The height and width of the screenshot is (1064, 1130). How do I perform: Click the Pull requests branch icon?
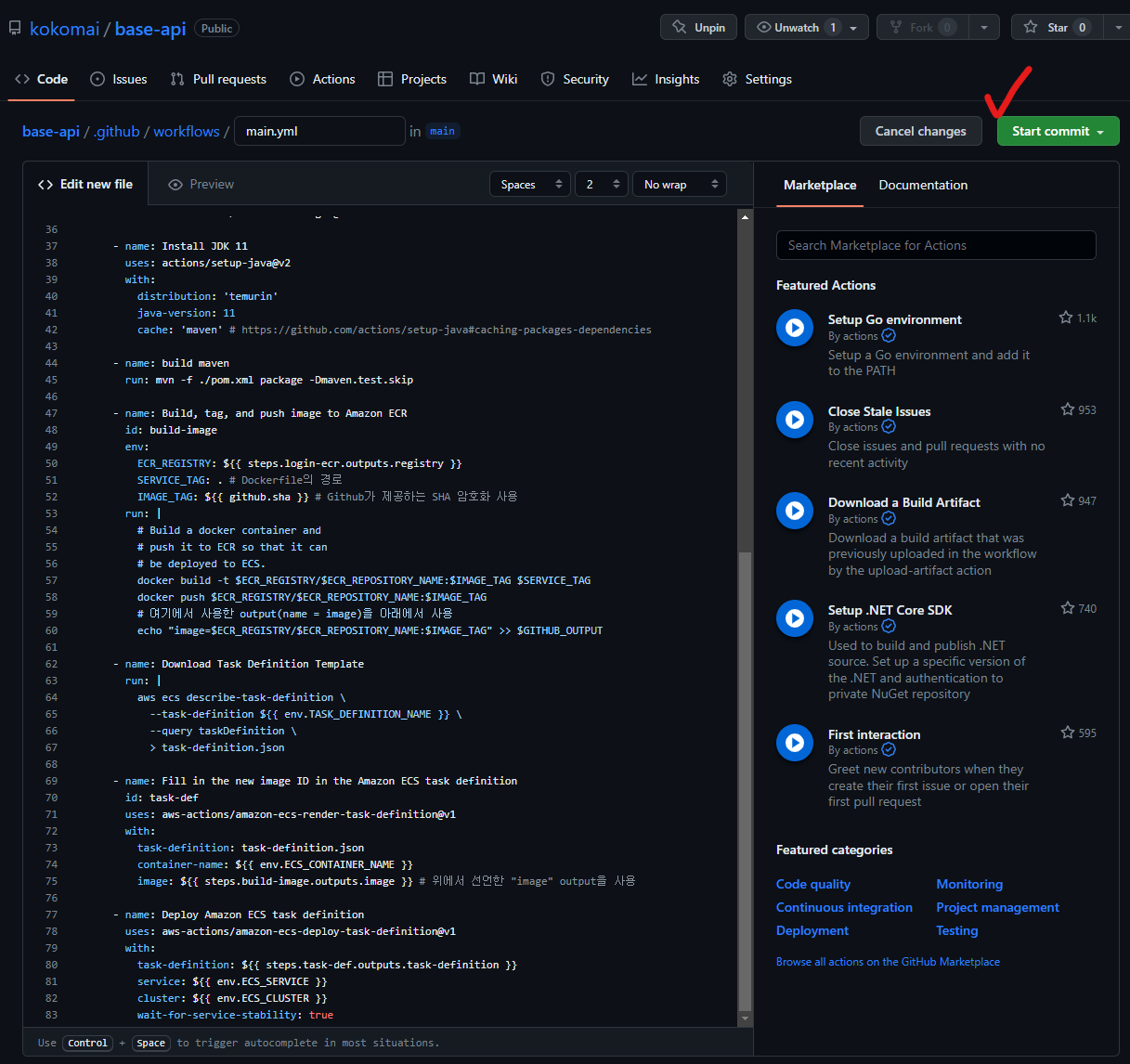177,79
